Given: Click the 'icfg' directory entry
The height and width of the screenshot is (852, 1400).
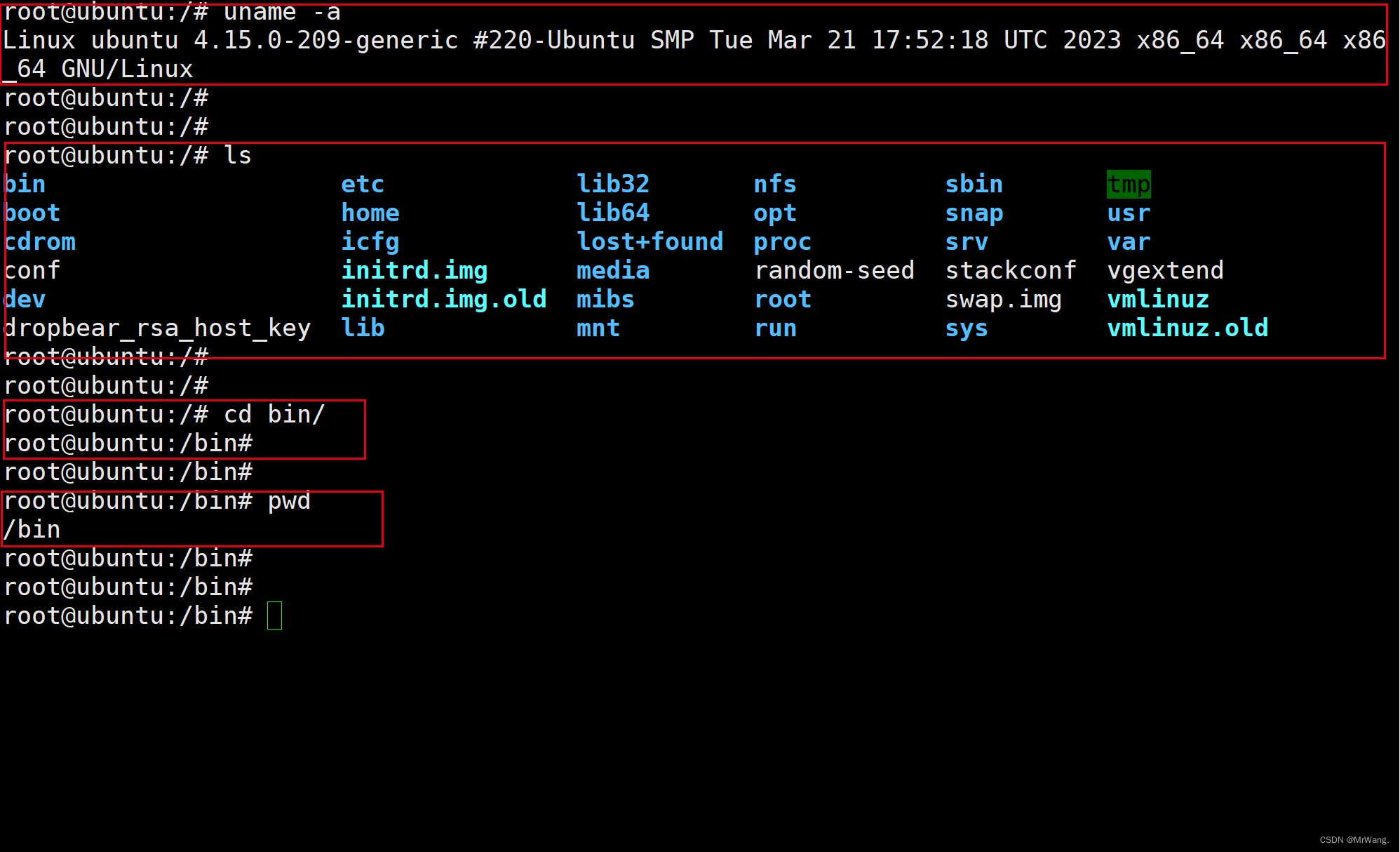Looking at the screenshot, I should pyautogui.click(x=370, y=242).
